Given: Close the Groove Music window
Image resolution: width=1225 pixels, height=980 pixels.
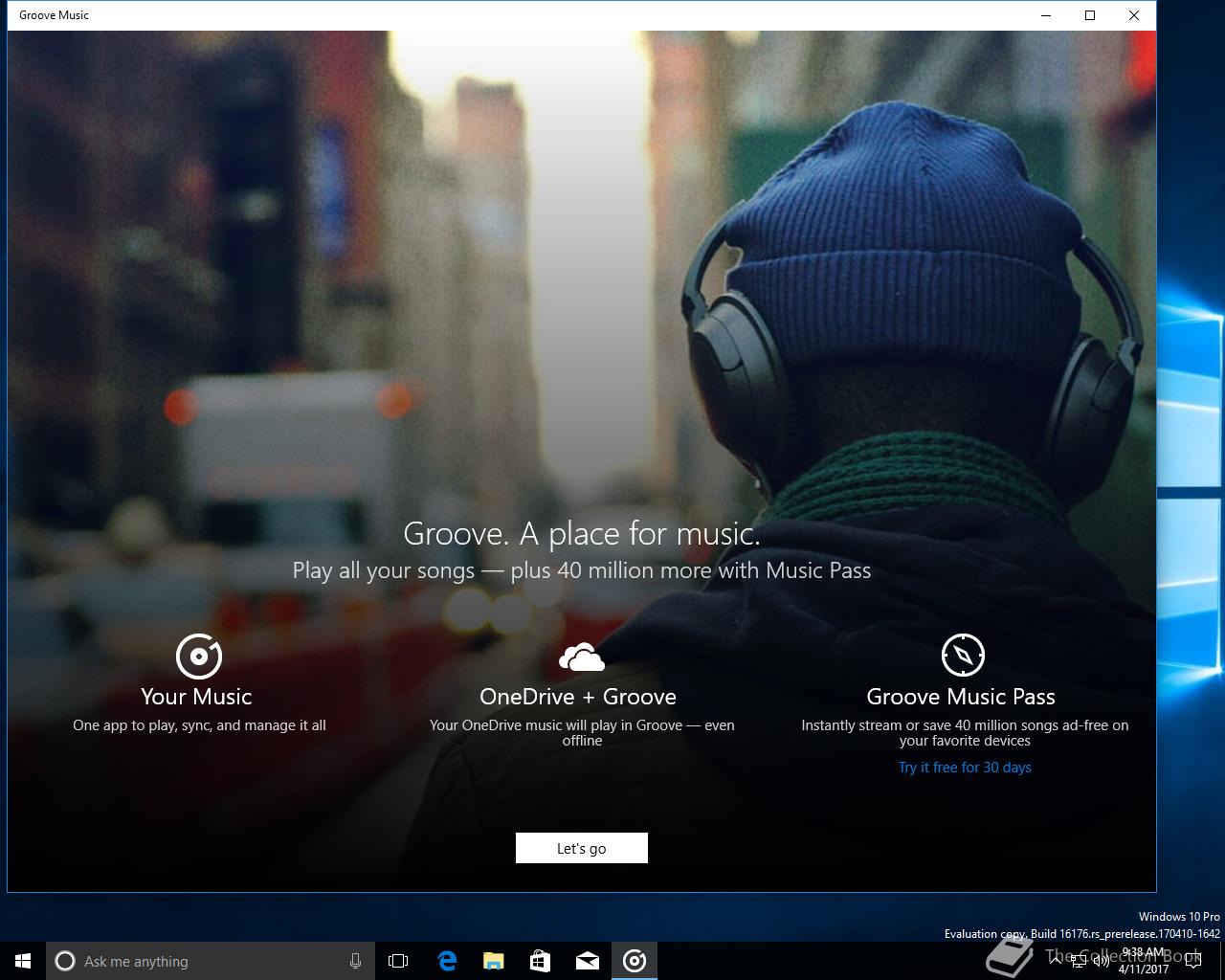Looking at the screenshot, I should point(1134,15).
